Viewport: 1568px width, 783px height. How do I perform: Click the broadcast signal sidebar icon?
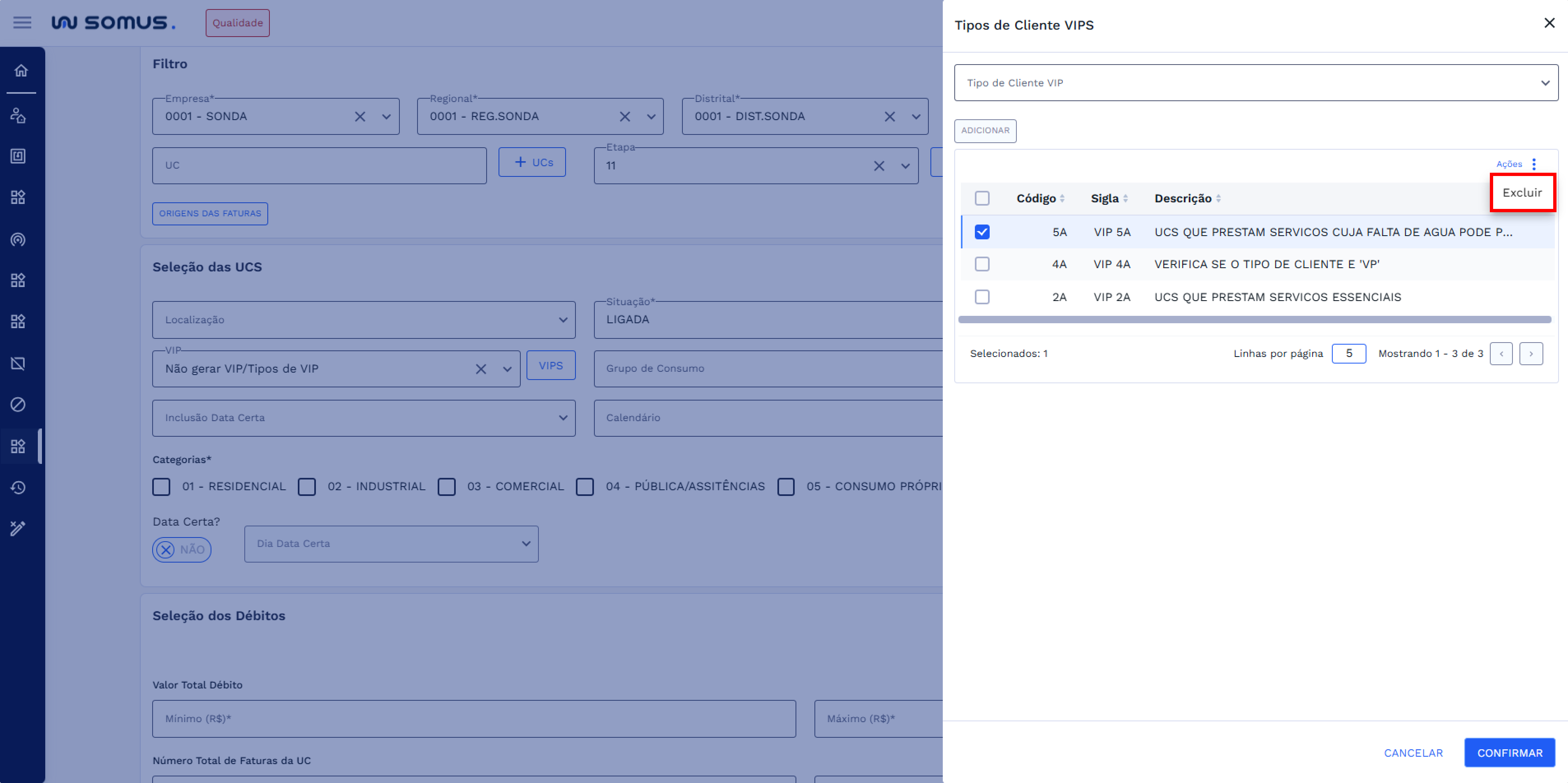pos(18,239)
